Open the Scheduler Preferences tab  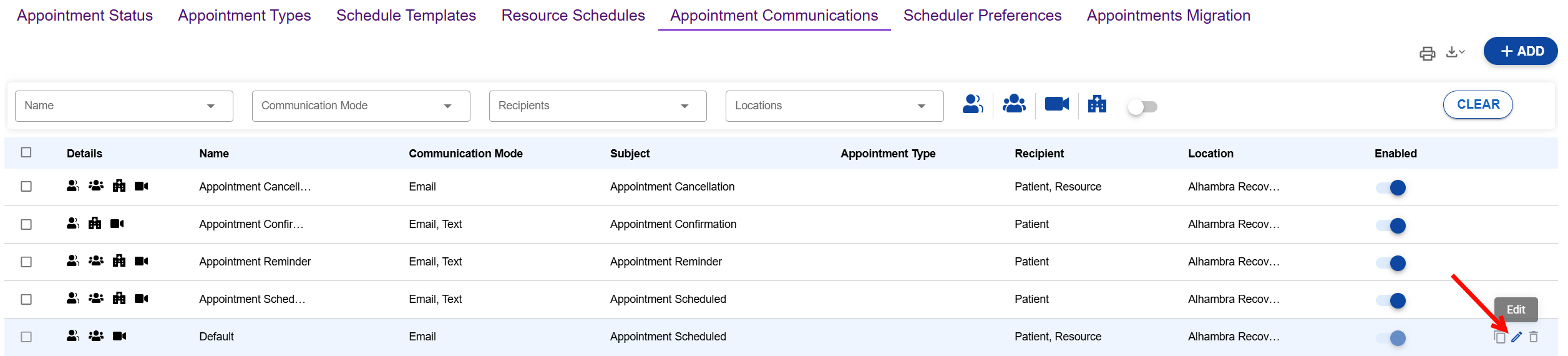click(982, 16)
